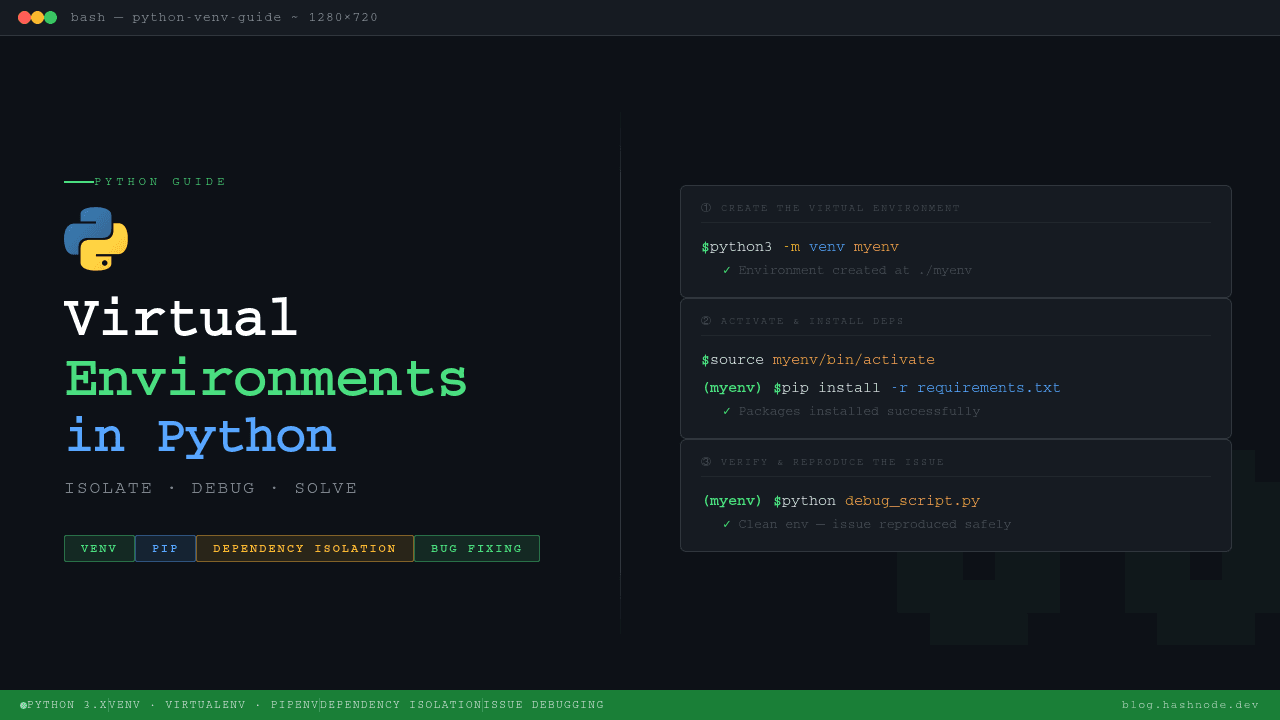The height and width of the screenshot is (720, 1280).
Task: Click the yellow window dot
Action: point(37,17)
